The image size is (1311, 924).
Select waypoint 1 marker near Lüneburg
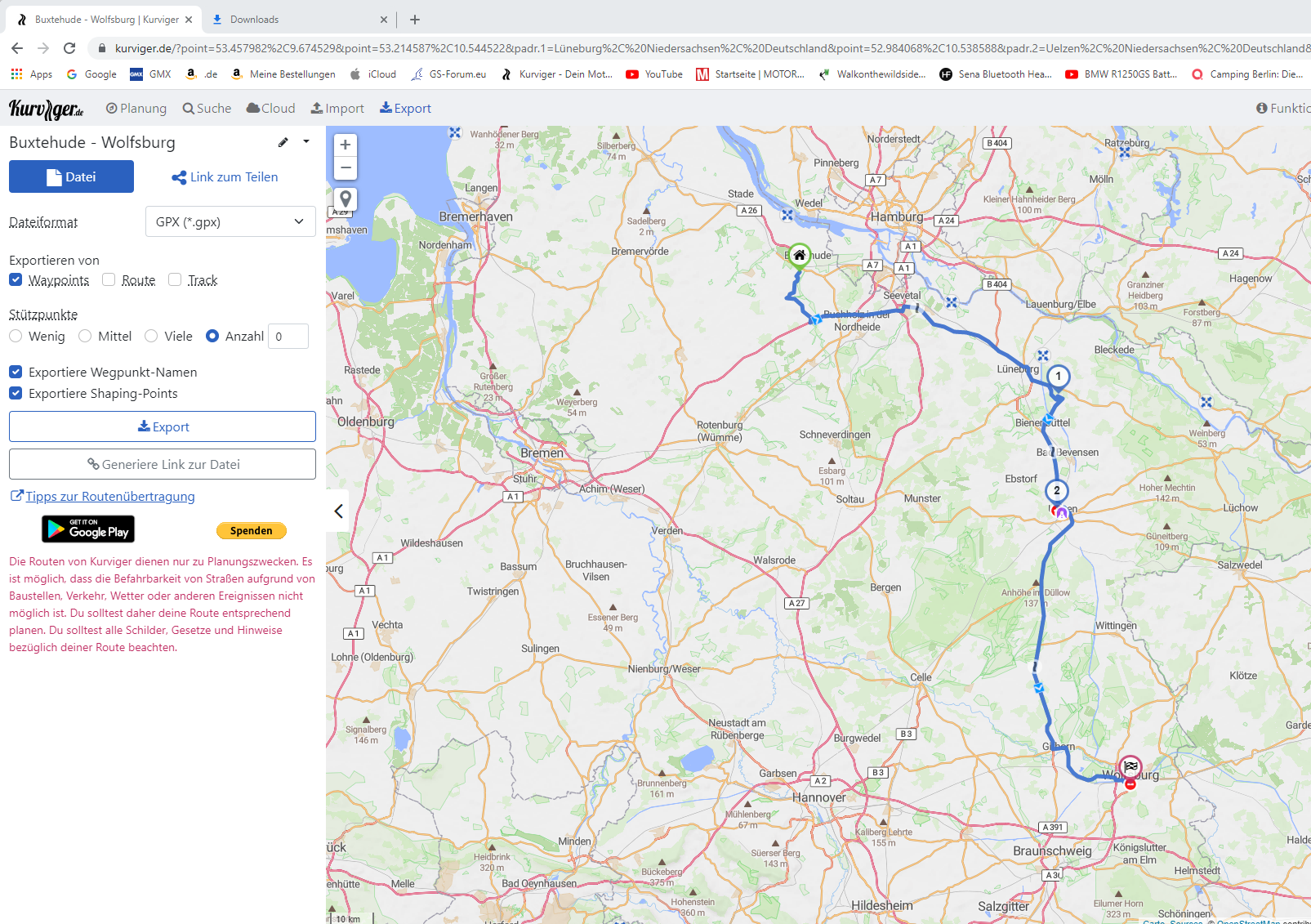[1058, 376]
